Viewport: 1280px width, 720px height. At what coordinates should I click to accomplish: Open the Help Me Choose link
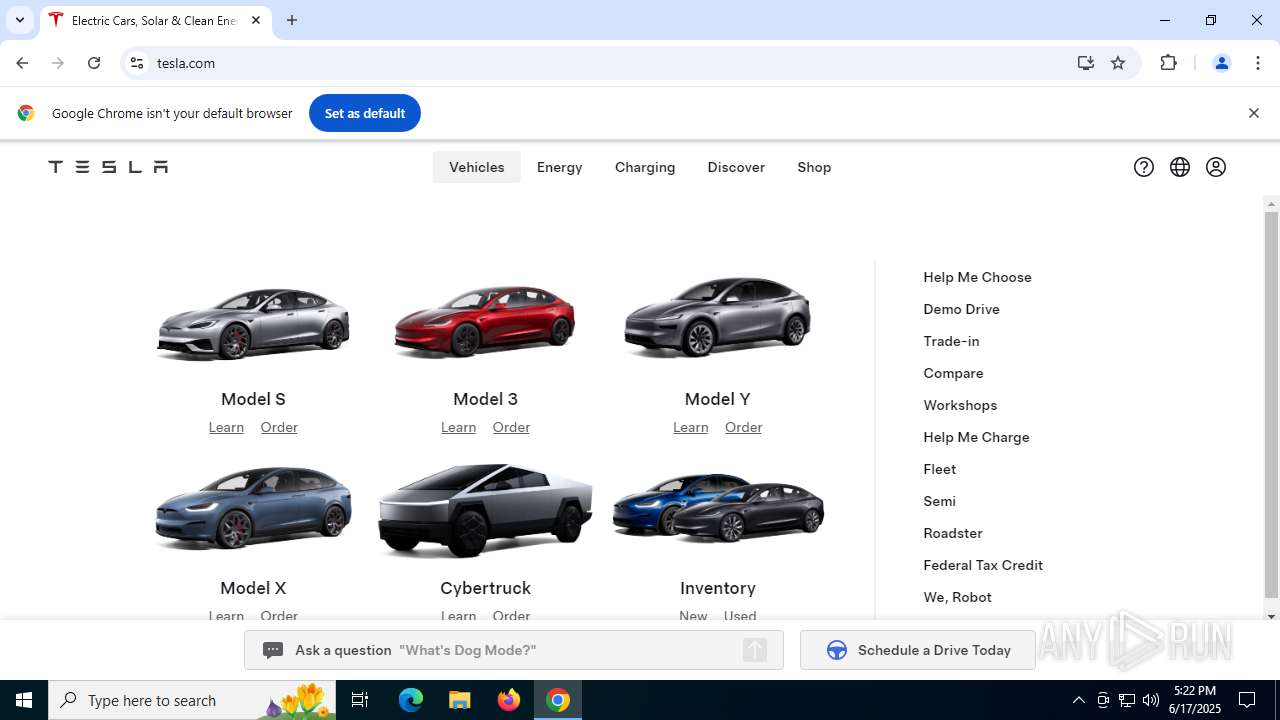(977, 277)
